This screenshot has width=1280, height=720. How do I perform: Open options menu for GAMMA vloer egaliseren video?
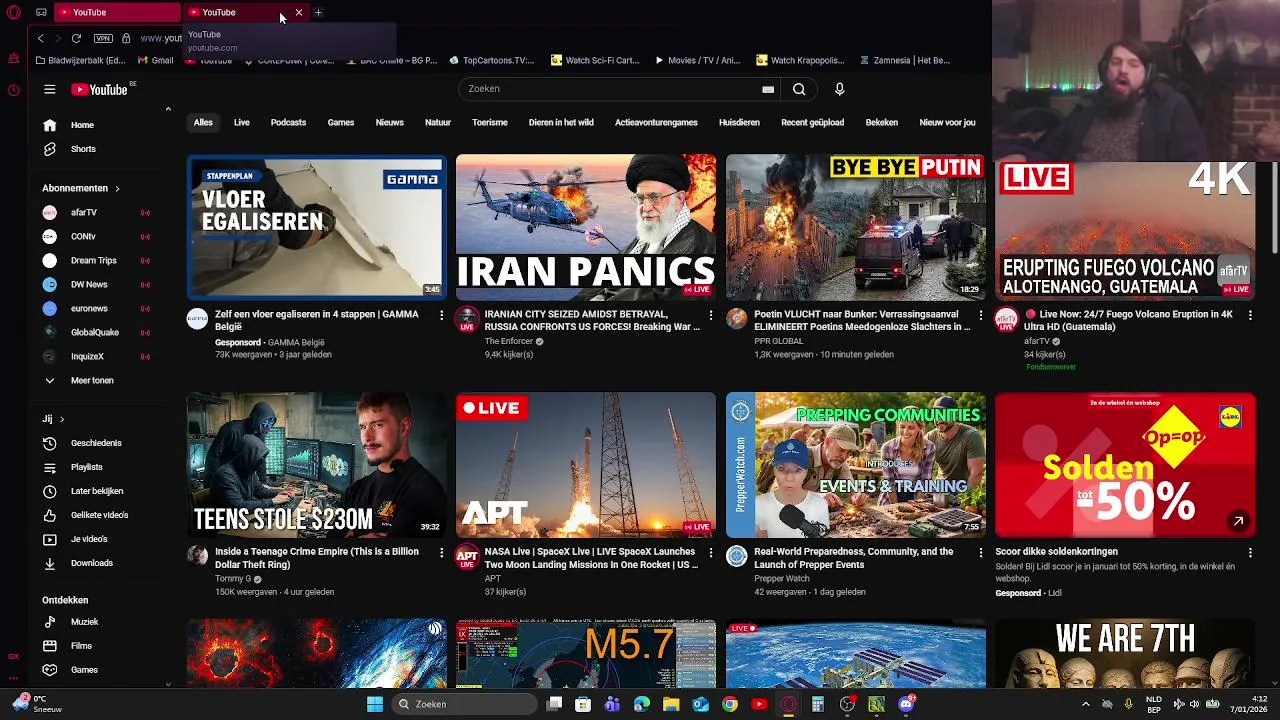coord(441,314)
